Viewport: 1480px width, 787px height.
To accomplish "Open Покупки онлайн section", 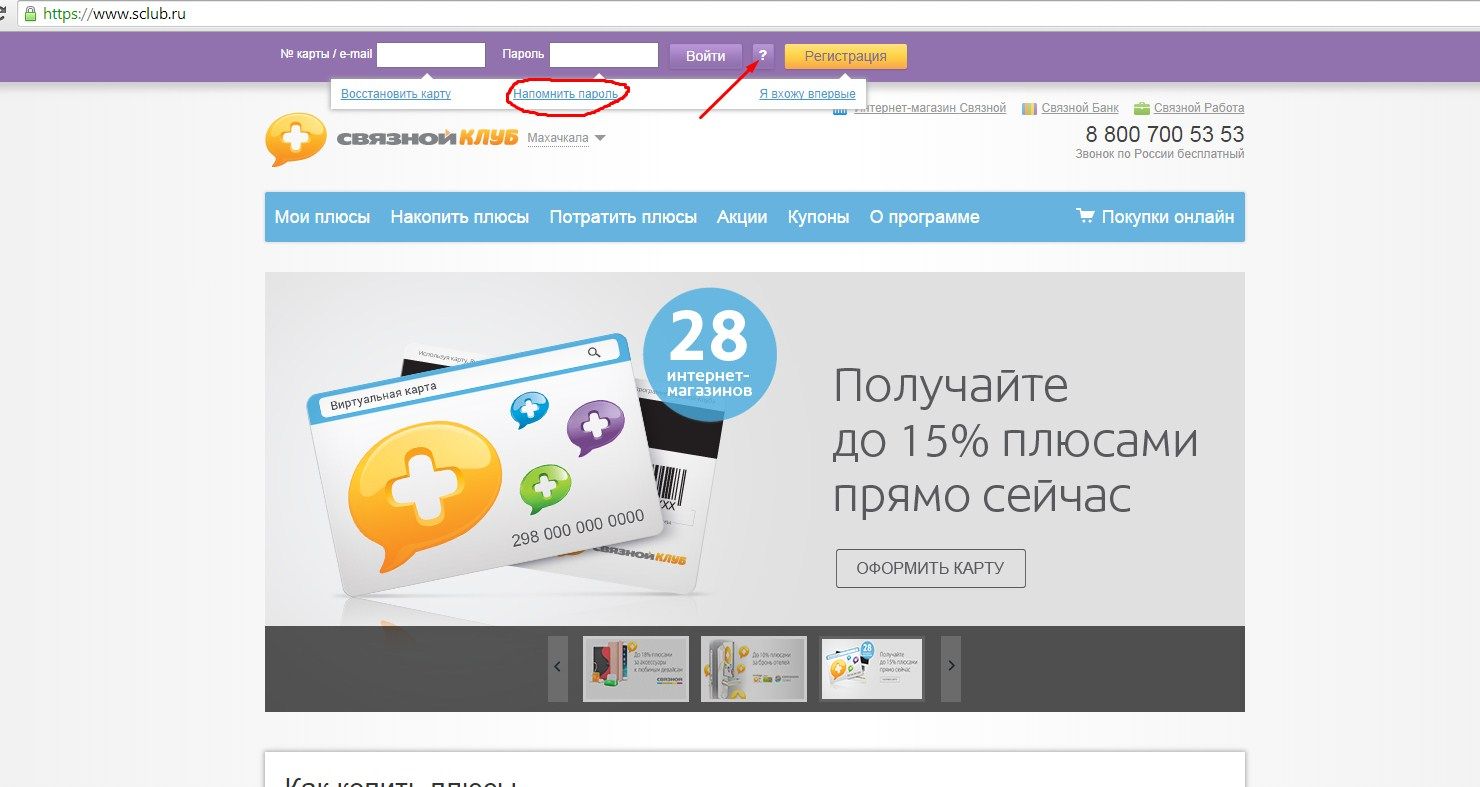I will point(1155,217).
